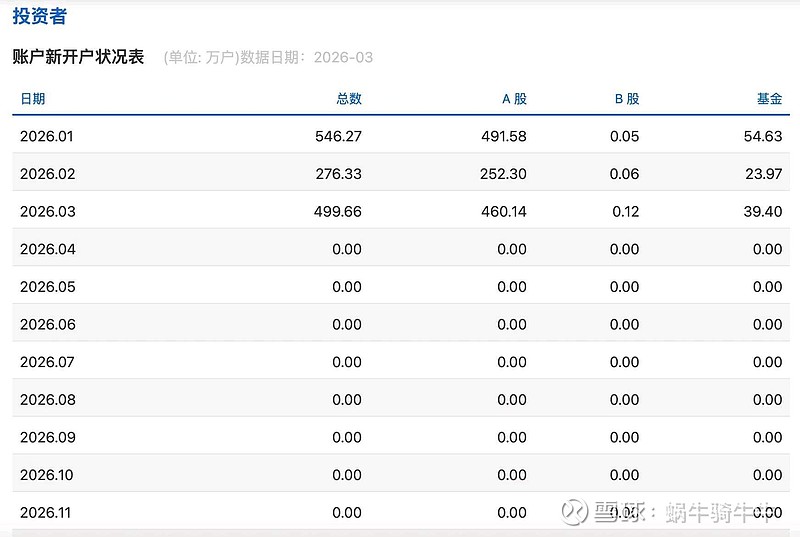Click the Xueqiu snowball logo watermark

(x=574, y=512)
